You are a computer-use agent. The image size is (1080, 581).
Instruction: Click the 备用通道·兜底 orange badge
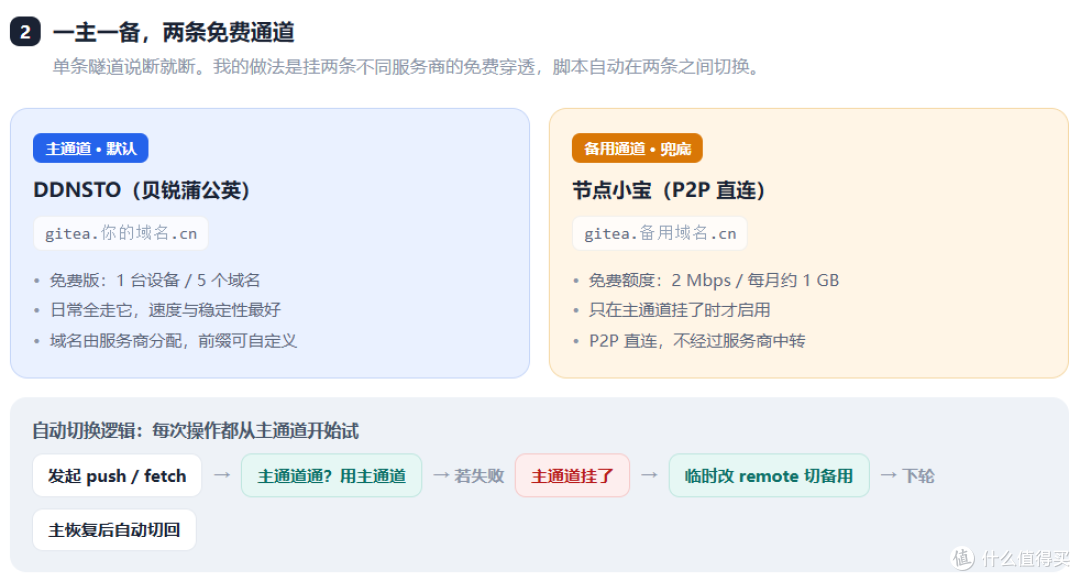(637, 148)
